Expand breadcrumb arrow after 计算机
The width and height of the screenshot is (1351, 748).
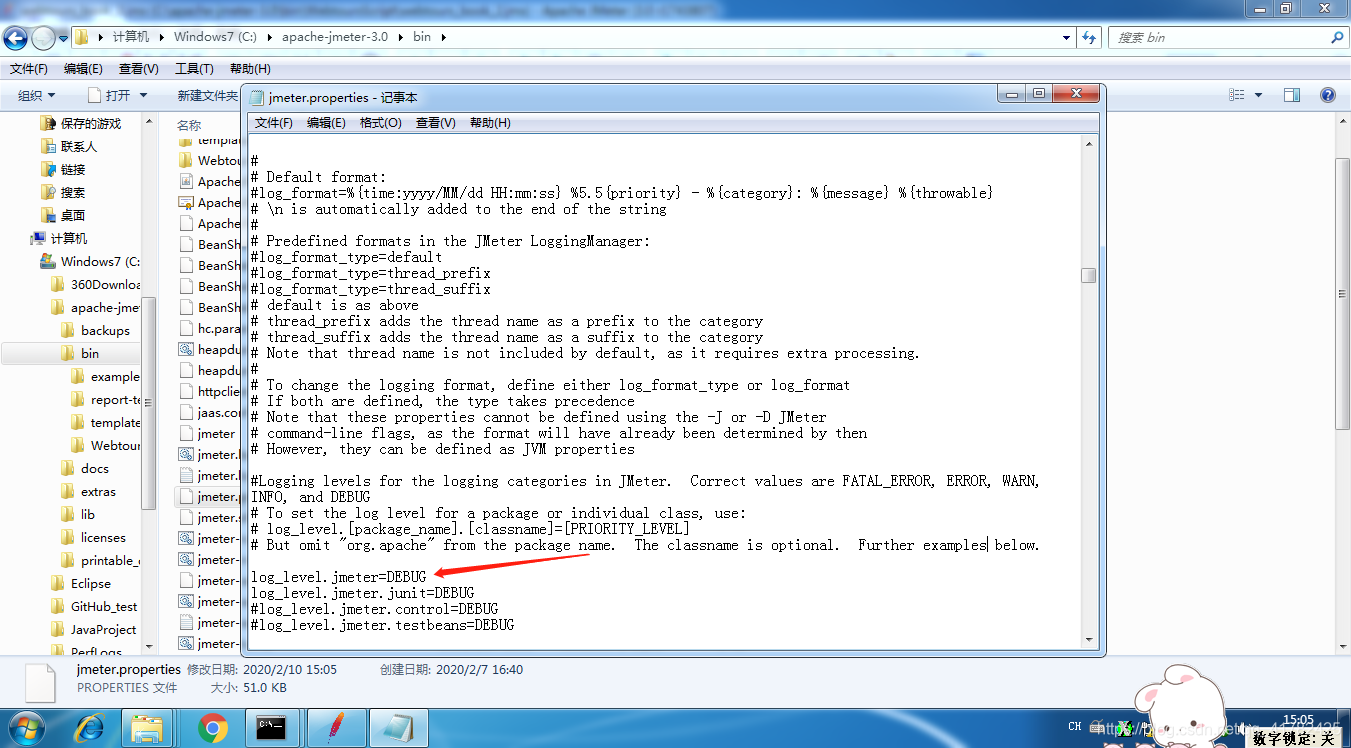(x=160, y=37)
